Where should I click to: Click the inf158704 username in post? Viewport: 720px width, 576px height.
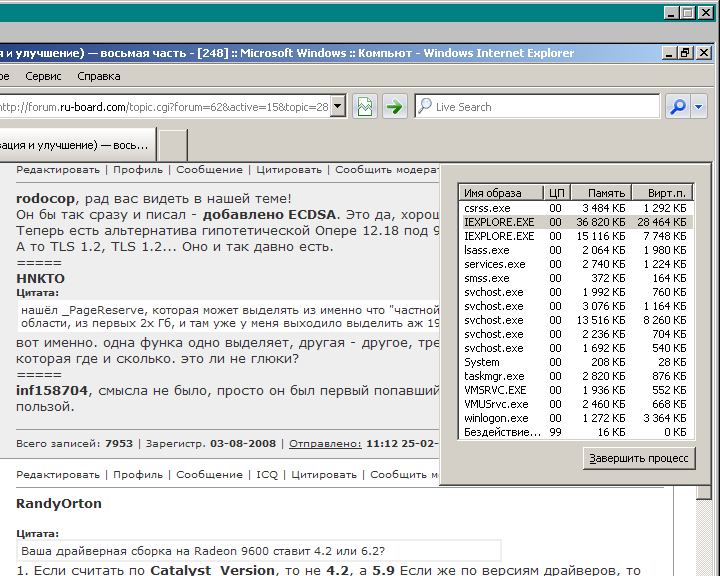point(52,390)
